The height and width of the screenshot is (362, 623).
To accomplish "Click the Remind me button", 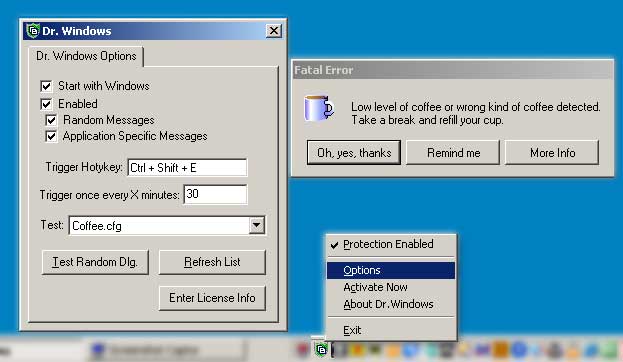I will tap(453, 153).
